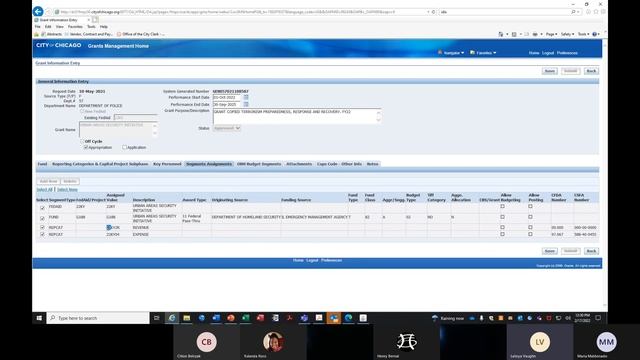Switch to the Fund tab
This screenshot has width=640, height=360.
click(42, 164)
